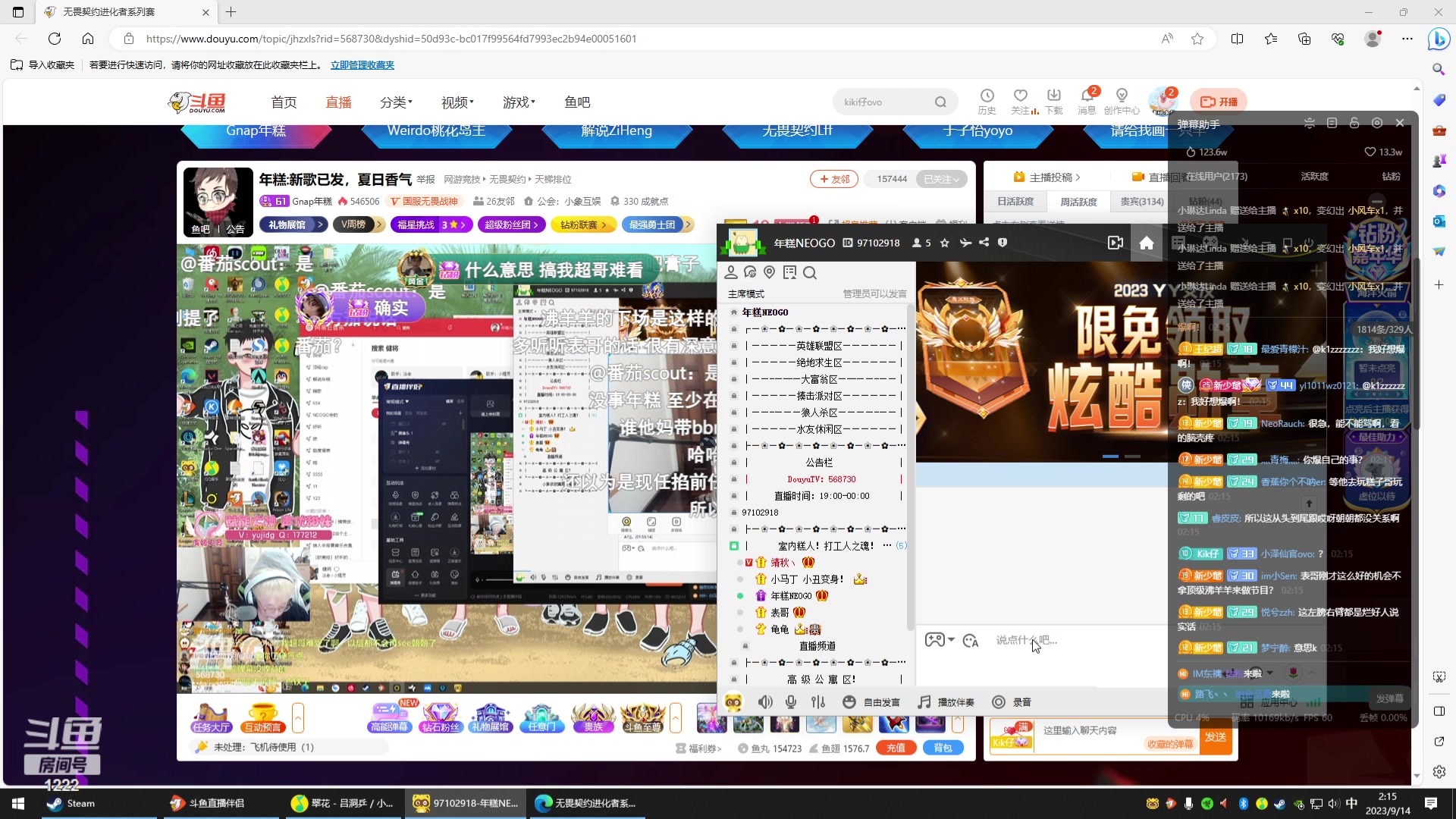Start recording with 录音 button
The height and width of the screenshot is (819, 1456).
(x=1012, y=702)
